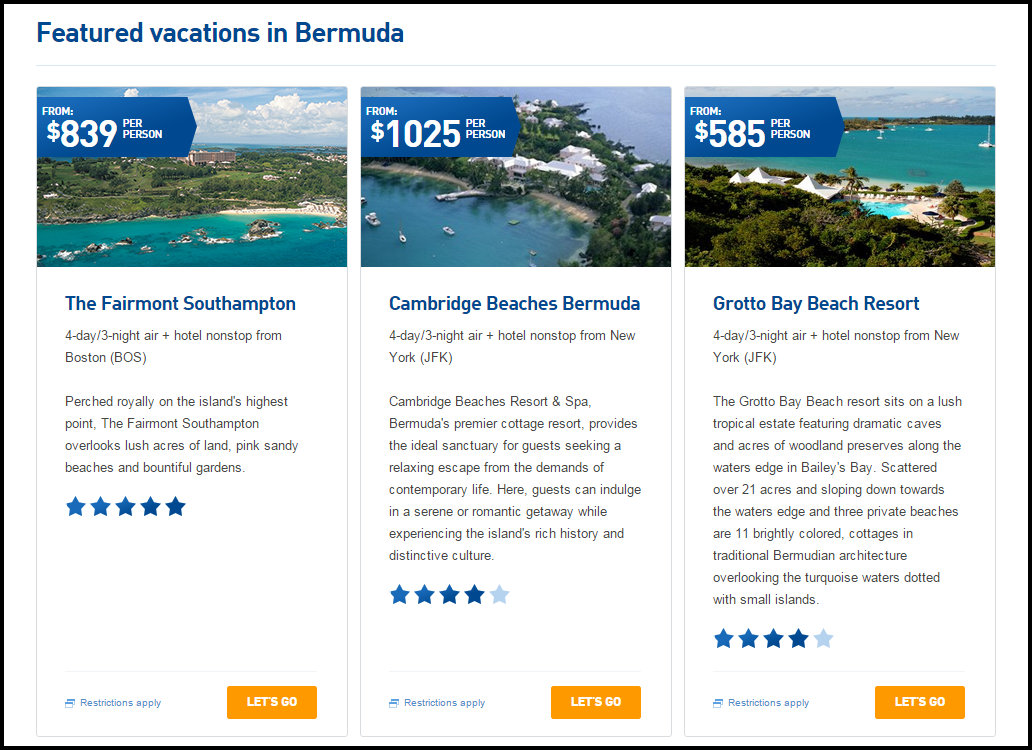View Restrictions apply link on Fairmont card
The height and width of the screenshot is (750, 1032).
tap(120, 703)
